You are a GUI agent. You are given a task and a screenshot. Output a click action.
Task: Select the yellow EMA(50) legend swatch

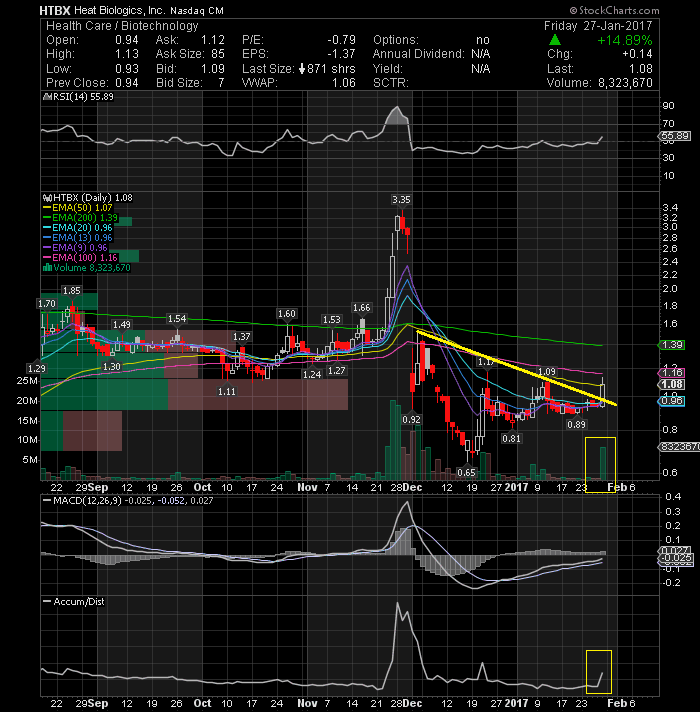click(x=47, y=208)
